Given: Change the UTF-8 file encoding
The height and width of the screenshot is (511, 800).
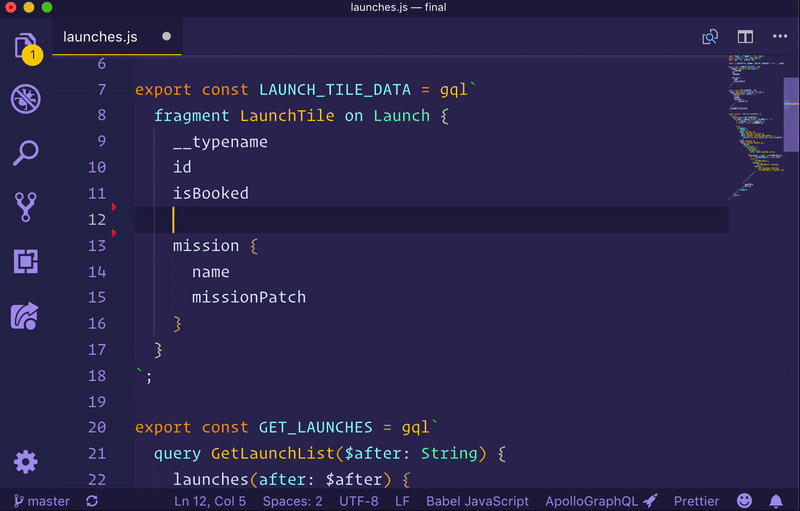Looking at the screenshot, I should (x=359, y=500).
